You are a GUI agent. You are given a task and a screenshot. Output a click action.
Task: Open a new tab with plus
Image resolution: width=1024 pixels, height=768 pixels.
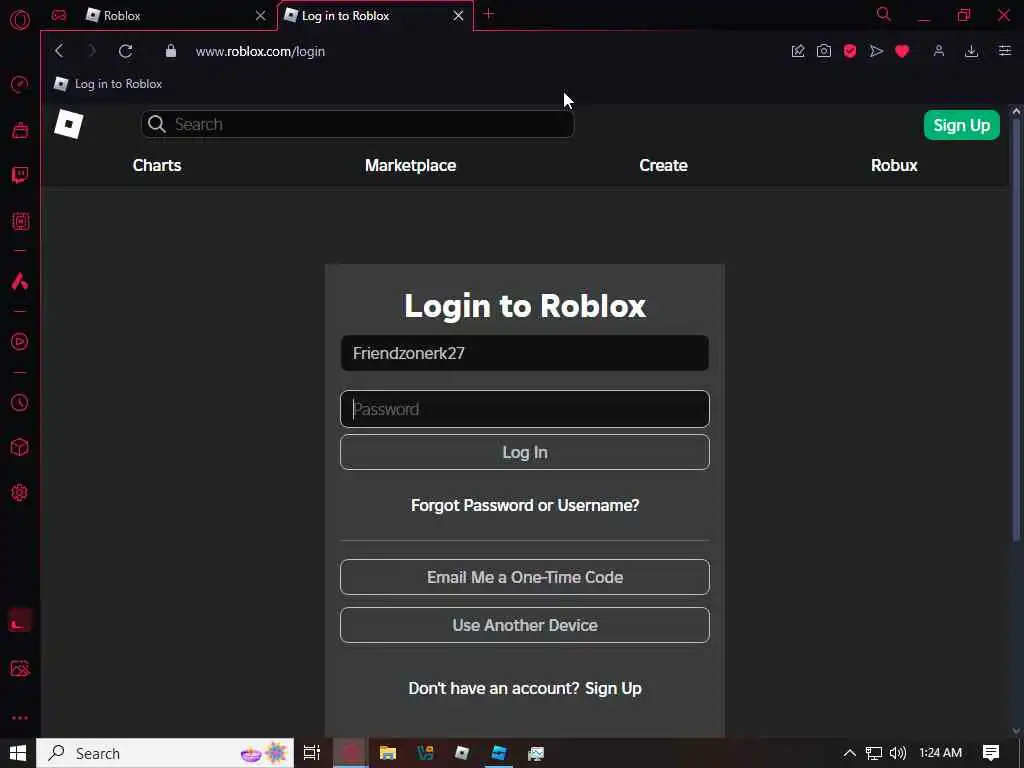pos(488,14)
